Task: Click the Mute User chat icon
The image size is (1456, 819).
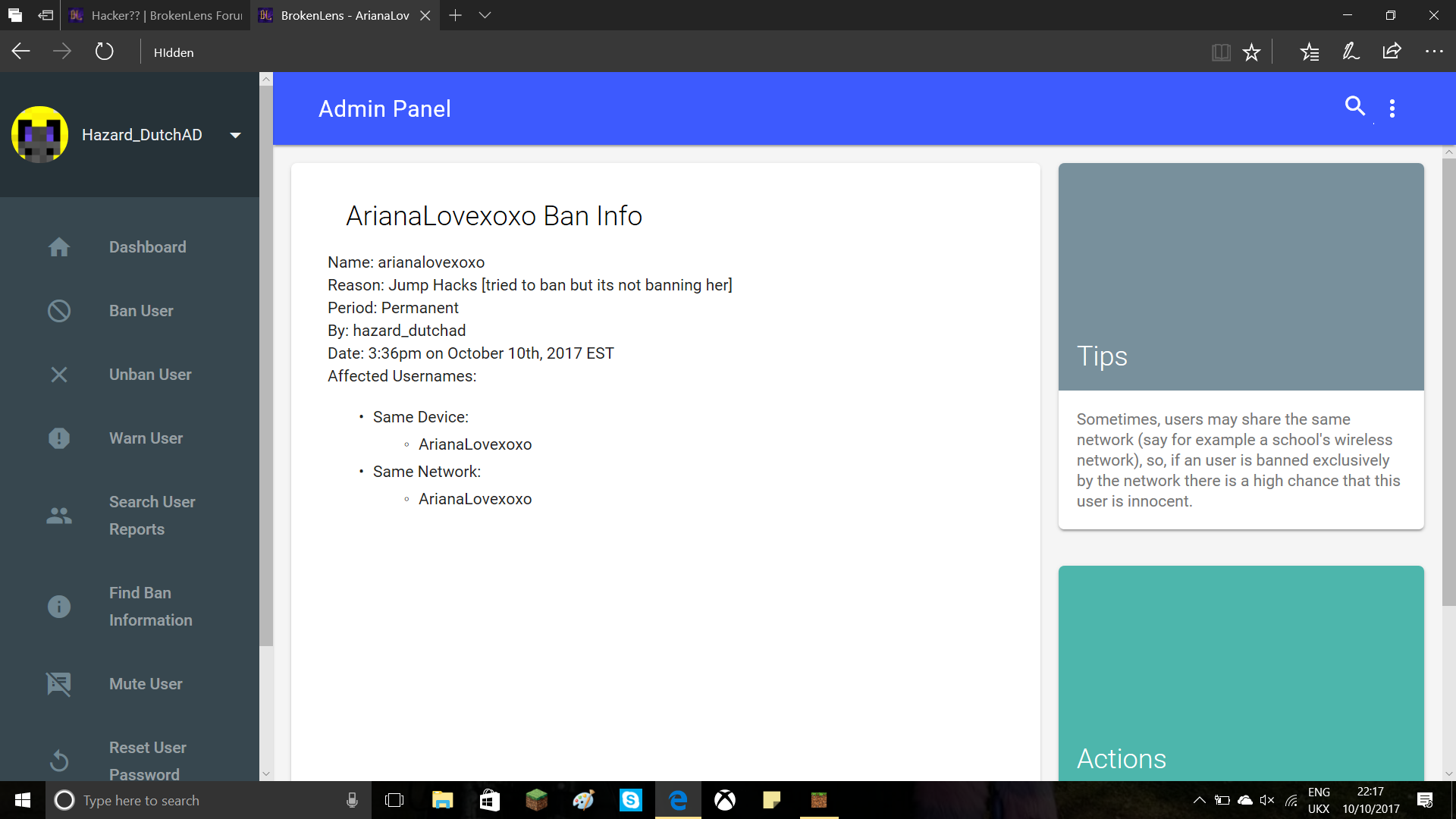Action: point(59,684)
